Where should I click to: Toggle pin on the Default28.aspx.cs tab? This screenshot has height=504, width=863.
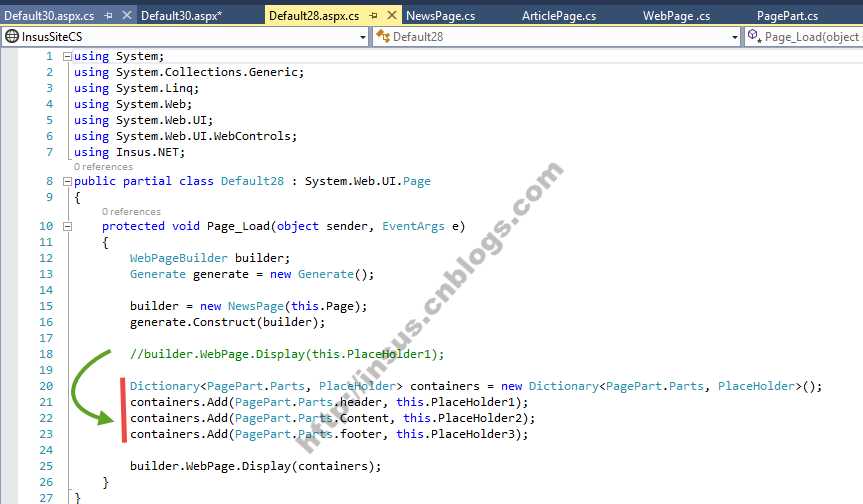tap(374, 16)
